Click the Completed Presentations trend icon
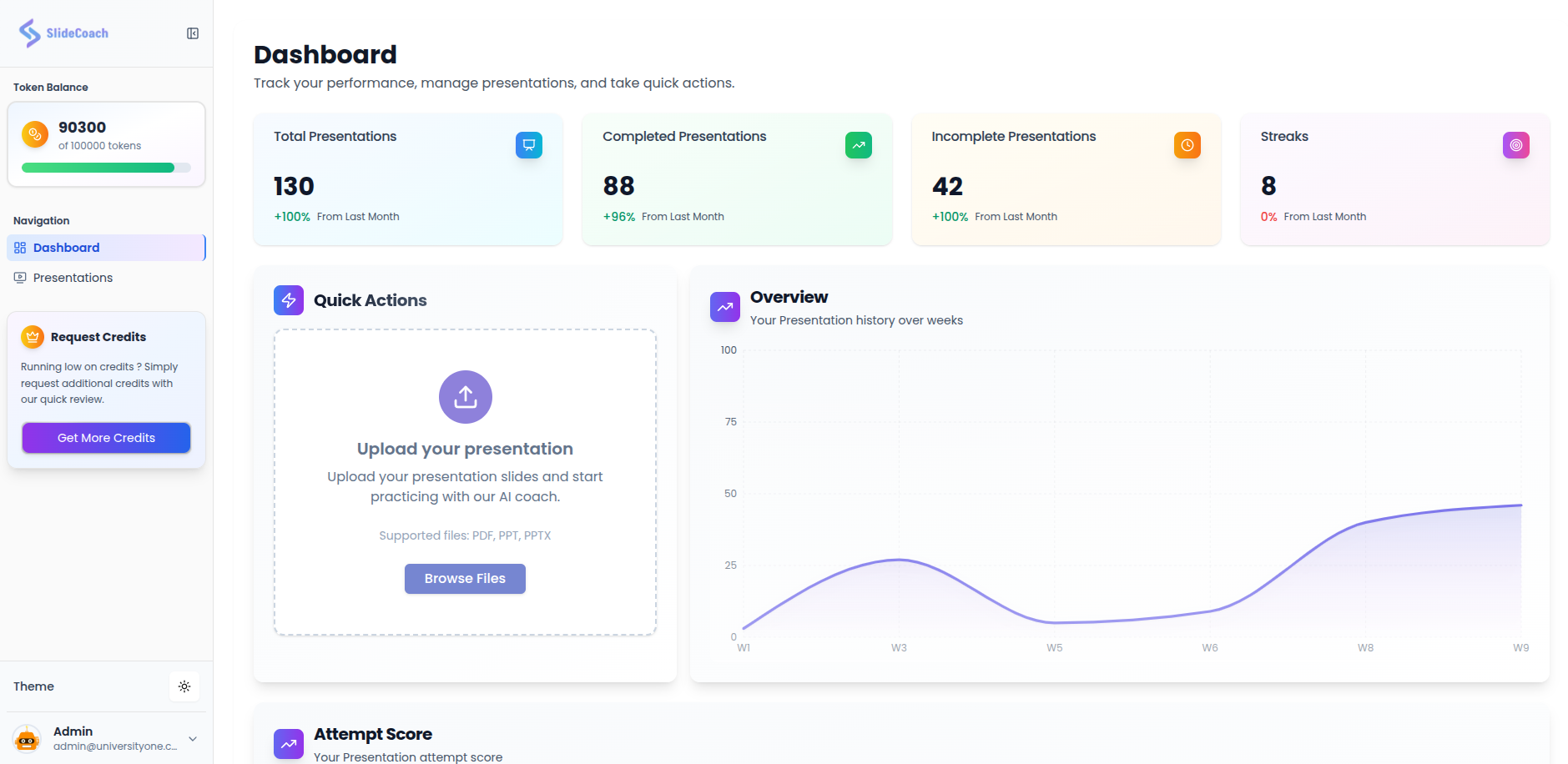 858,145
